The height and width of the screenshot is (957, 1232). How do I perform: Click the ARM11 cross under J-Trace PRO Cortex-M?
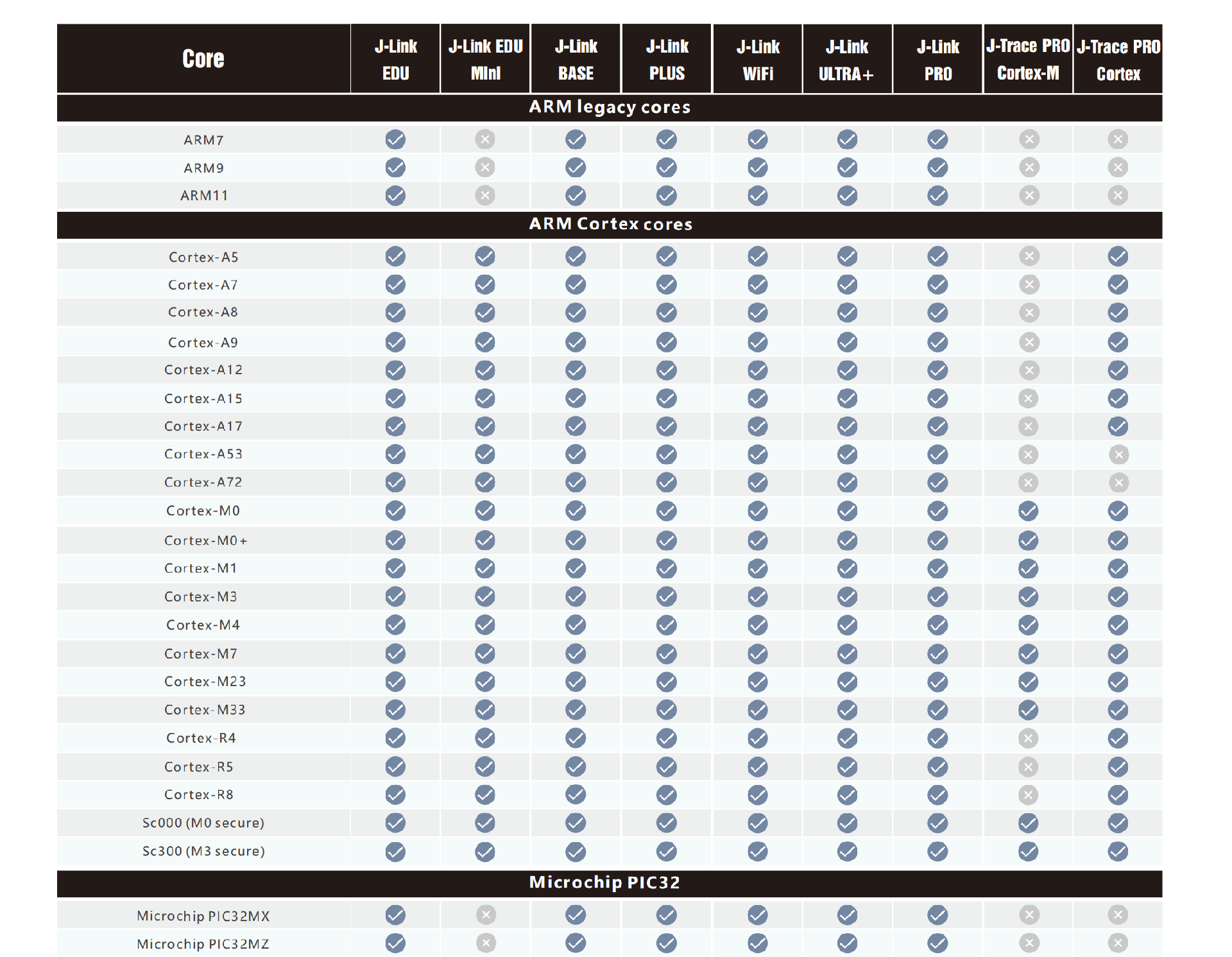tap(1029, 195)
